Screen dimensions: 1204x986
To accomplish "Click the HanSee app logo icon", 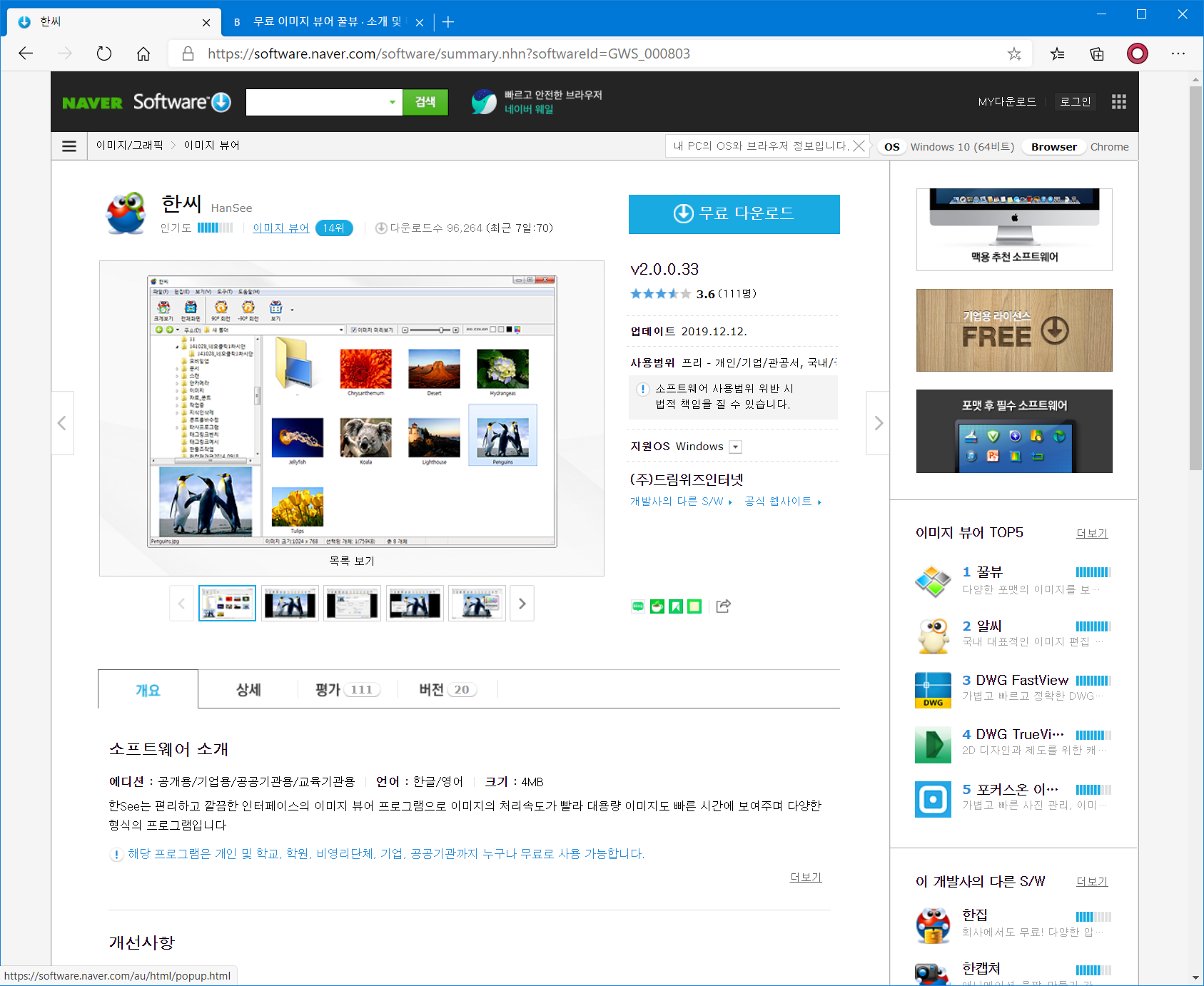I will 126,213.
